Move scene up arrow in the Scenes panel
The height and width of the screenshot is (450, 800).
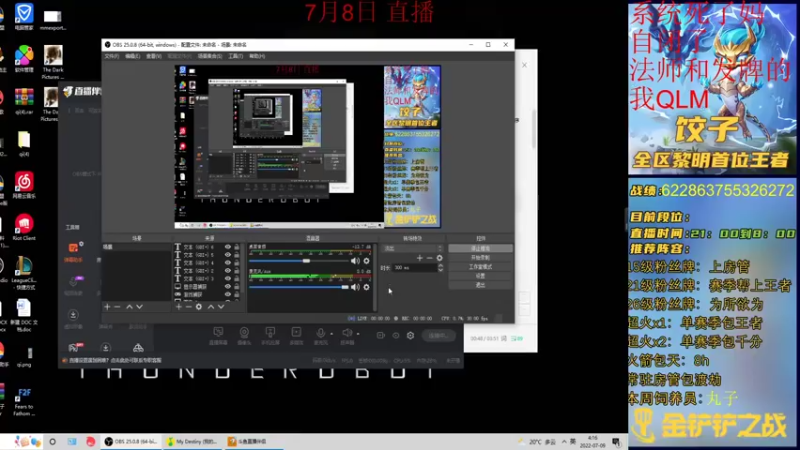click(x=129, y=307)
